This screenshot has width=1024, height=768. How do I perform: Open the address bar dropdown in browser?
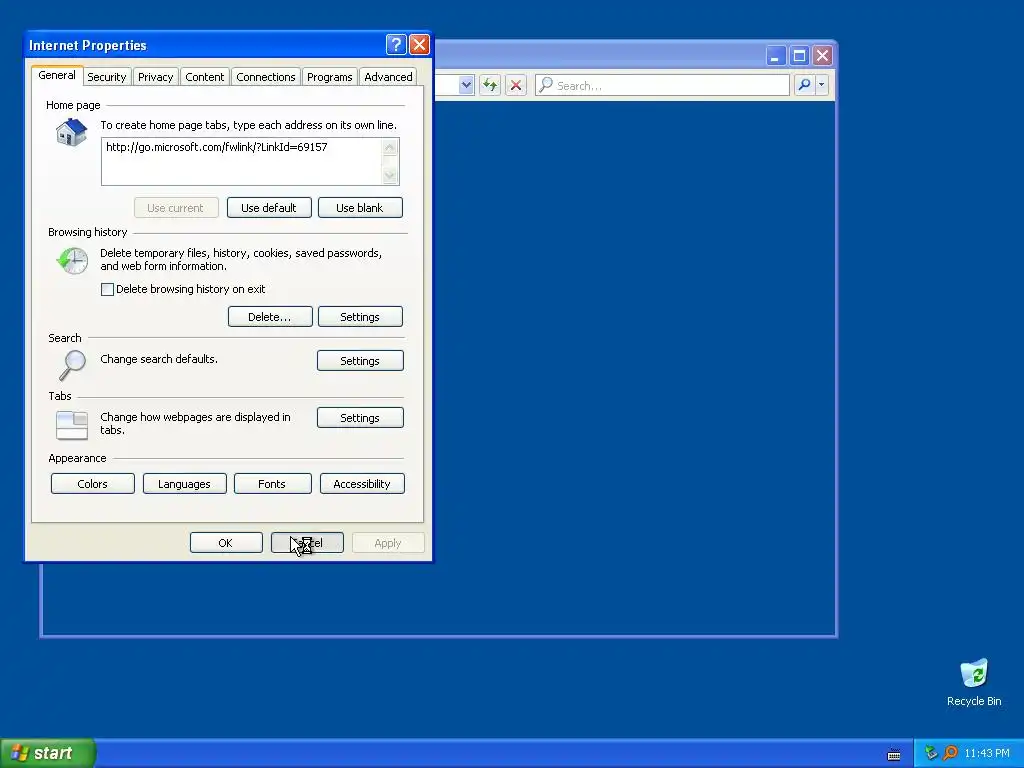[x=466, y=85]
